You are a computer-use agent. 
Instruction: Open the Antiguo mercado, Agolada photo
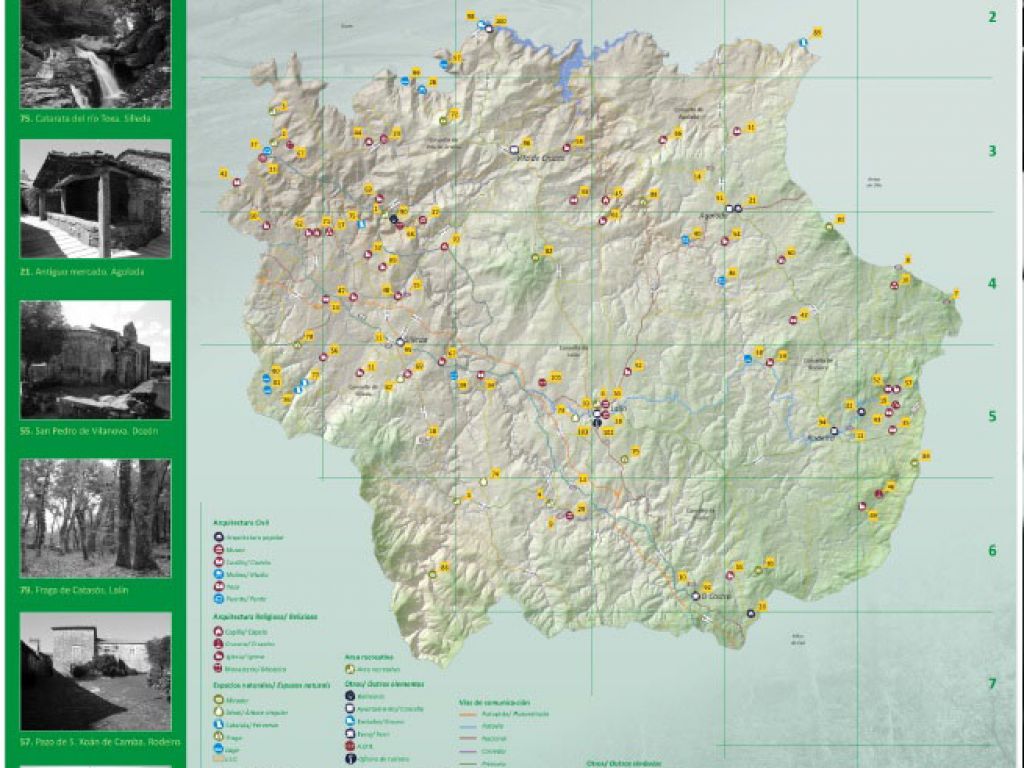(x=96, y=198)
